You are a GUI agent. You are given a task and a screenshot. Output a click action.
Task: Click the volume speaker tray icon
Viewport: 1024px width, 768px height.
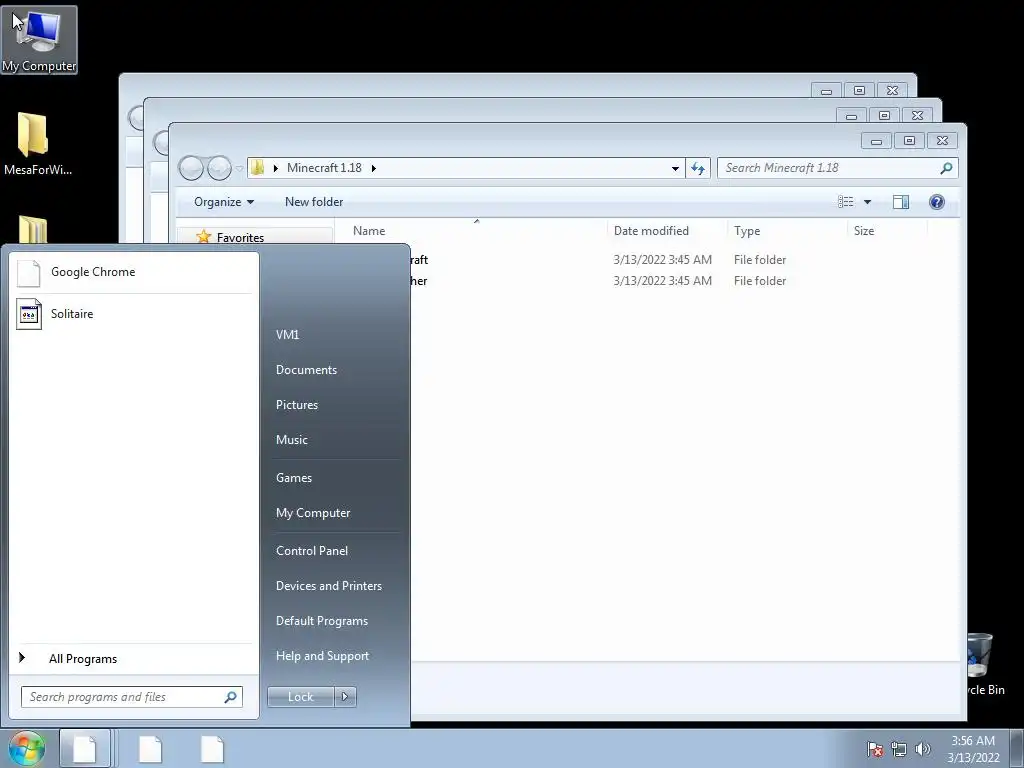923,749
